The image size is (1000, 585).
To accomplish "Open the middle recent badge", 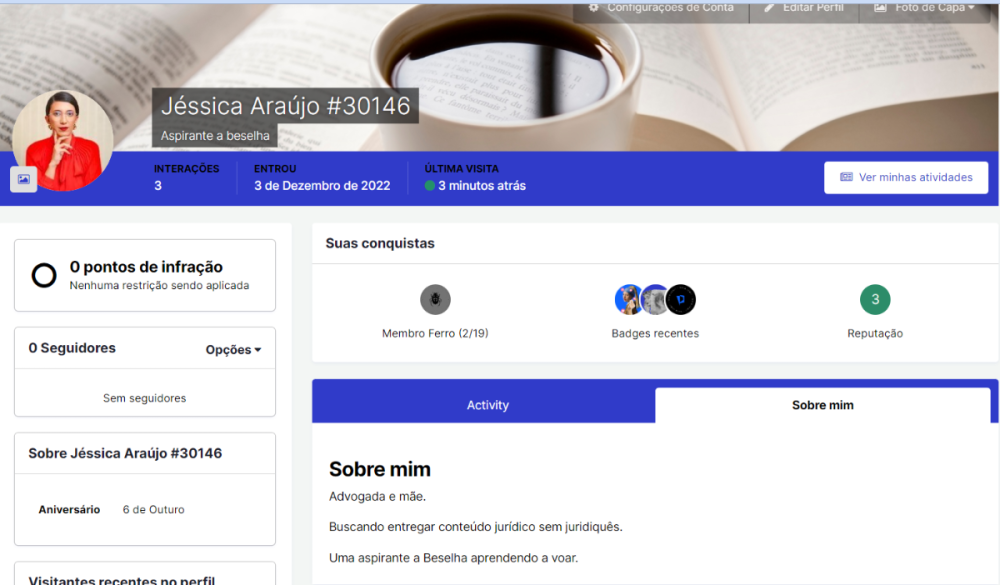I will click(655, 299).
